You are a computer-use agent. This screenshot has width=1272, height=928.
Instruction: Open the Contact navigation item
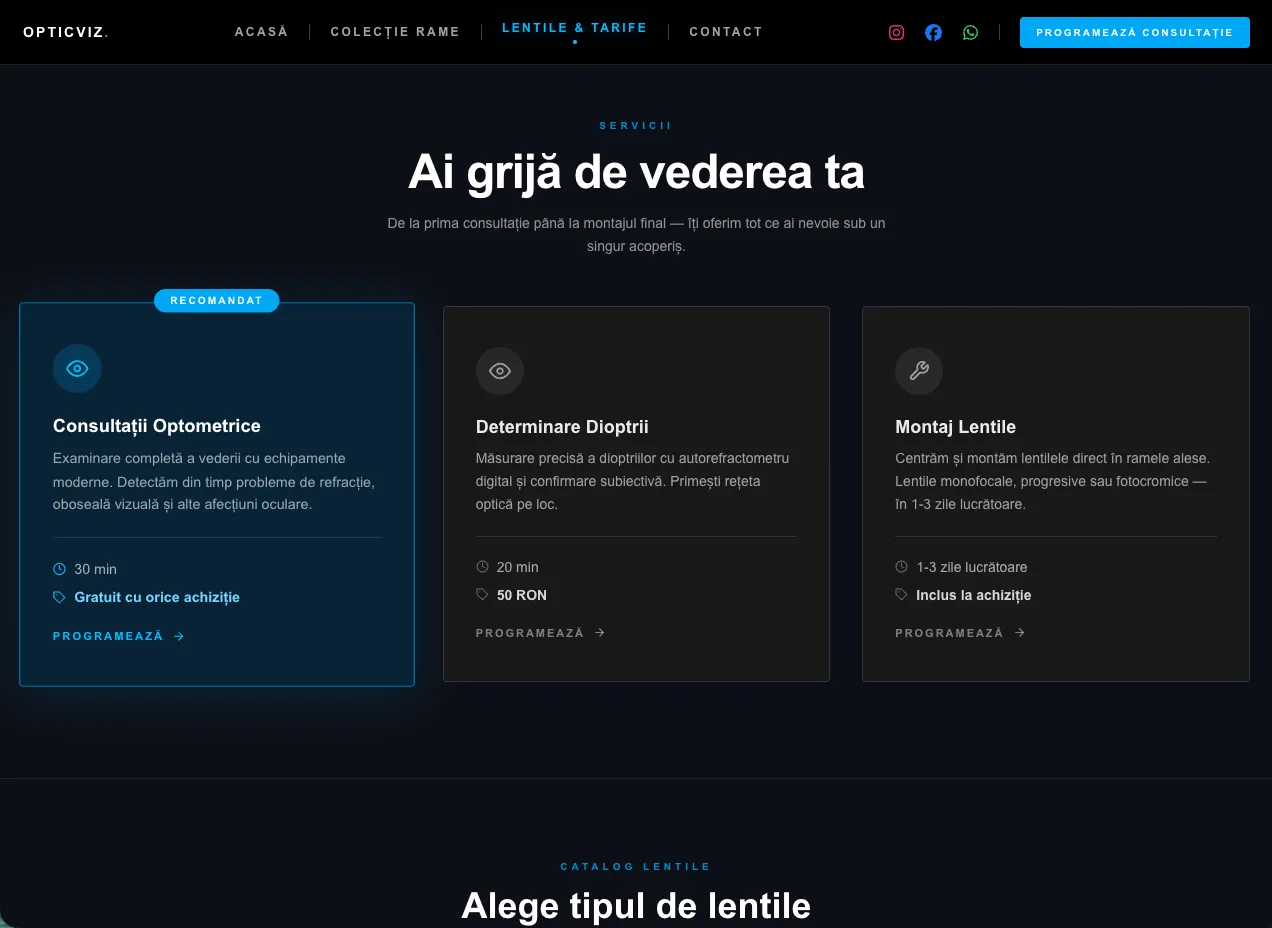[726, 32]
